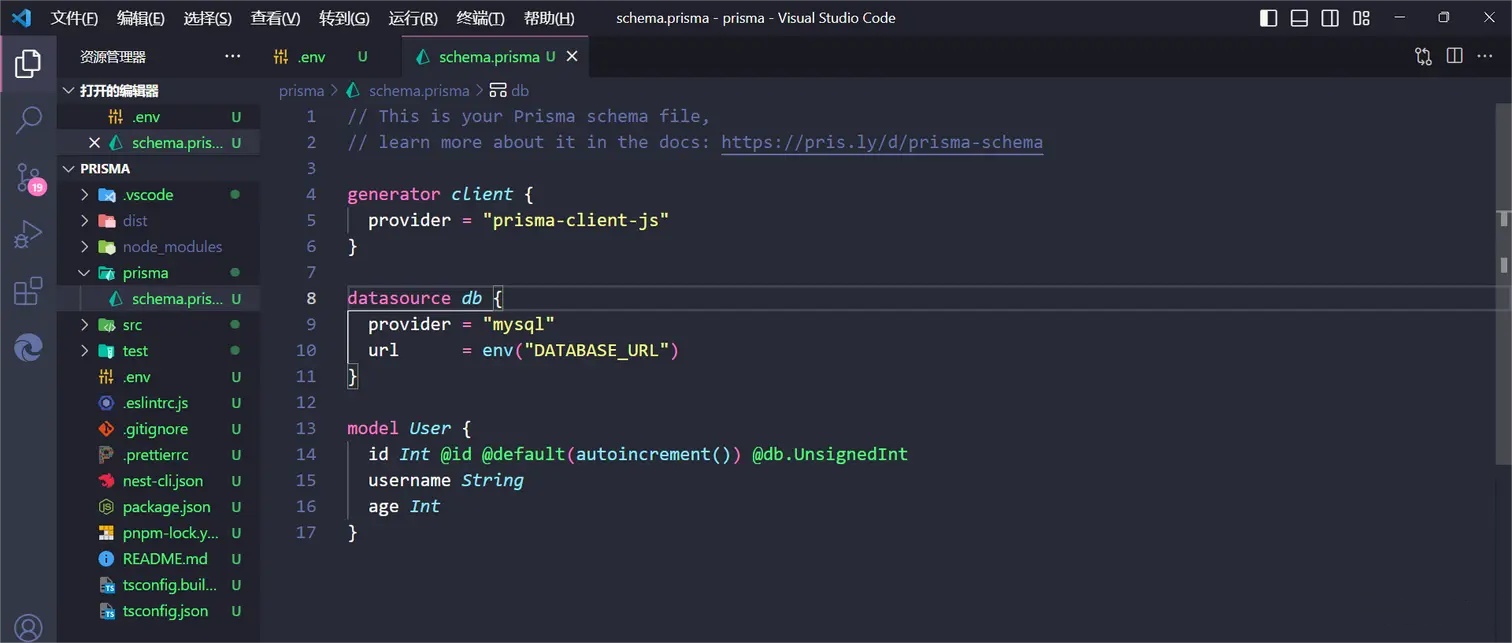
Task: Expand the node_modules folder
Action: point(171,247)
